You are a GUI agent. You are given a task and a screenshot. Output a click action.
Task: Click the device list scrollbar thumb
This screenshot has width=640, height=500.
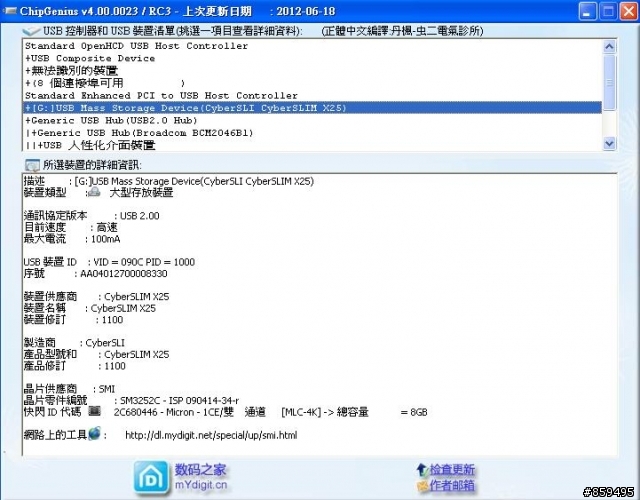pos(609,82)
